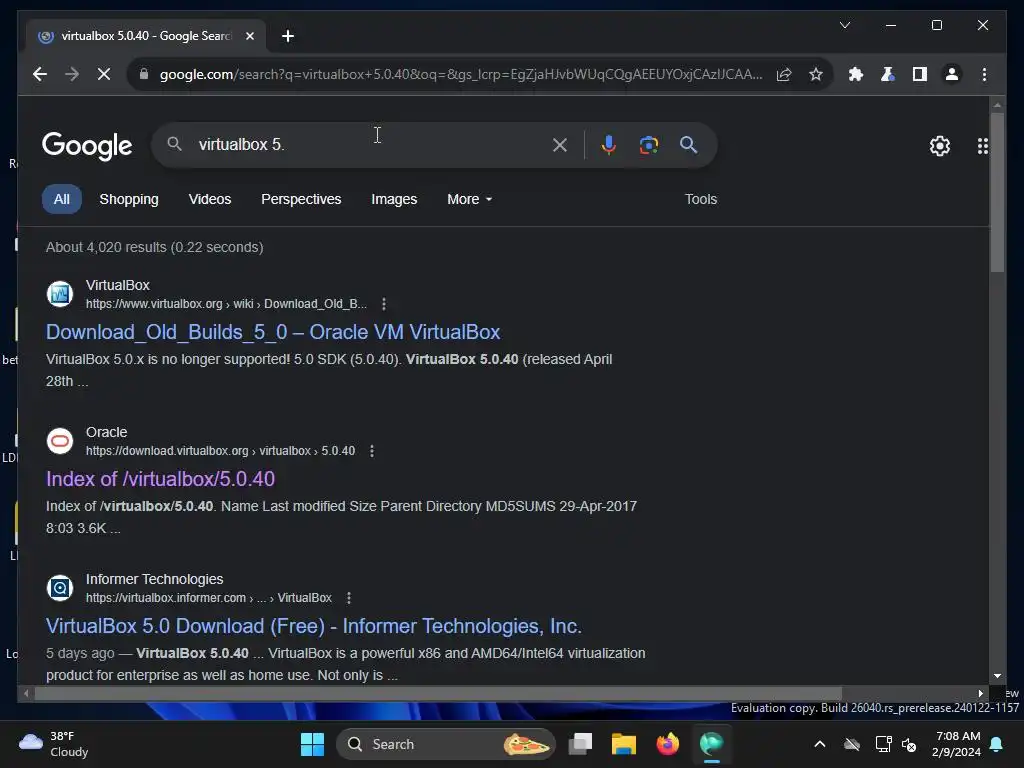Open the Google apps grid
The width and height of the screenshot is (1024, 768).
982,146
